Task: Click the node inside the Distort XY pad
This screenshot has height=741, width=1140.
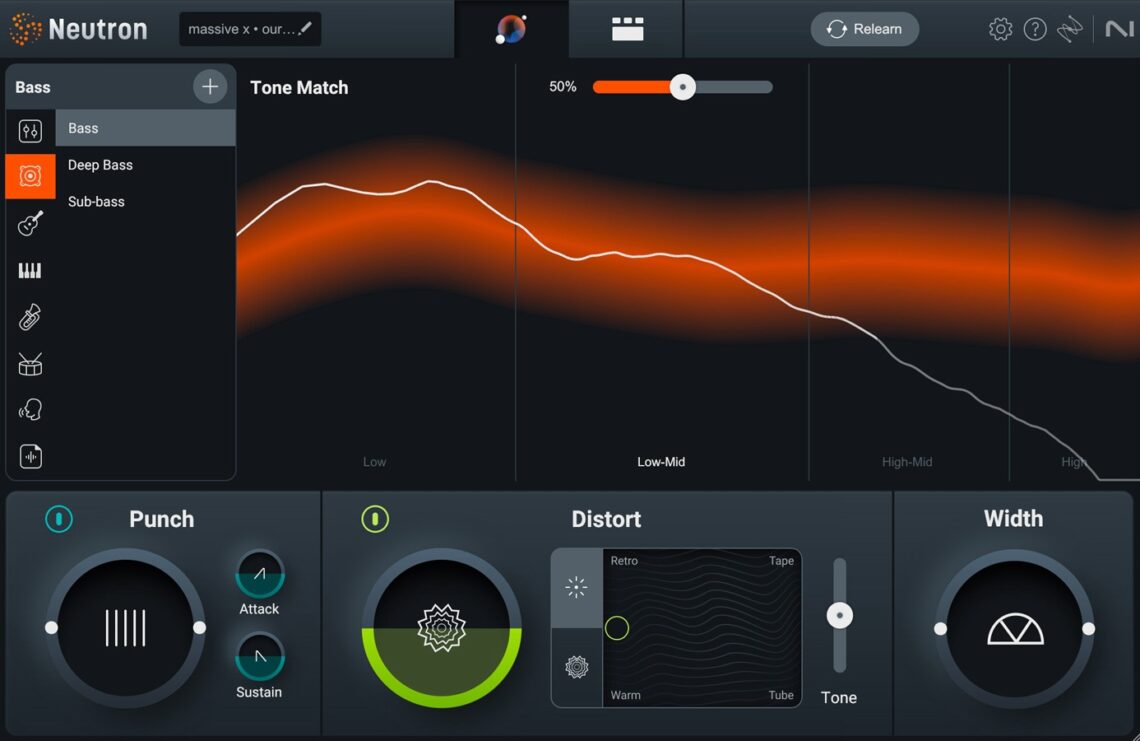Action: 617,628
